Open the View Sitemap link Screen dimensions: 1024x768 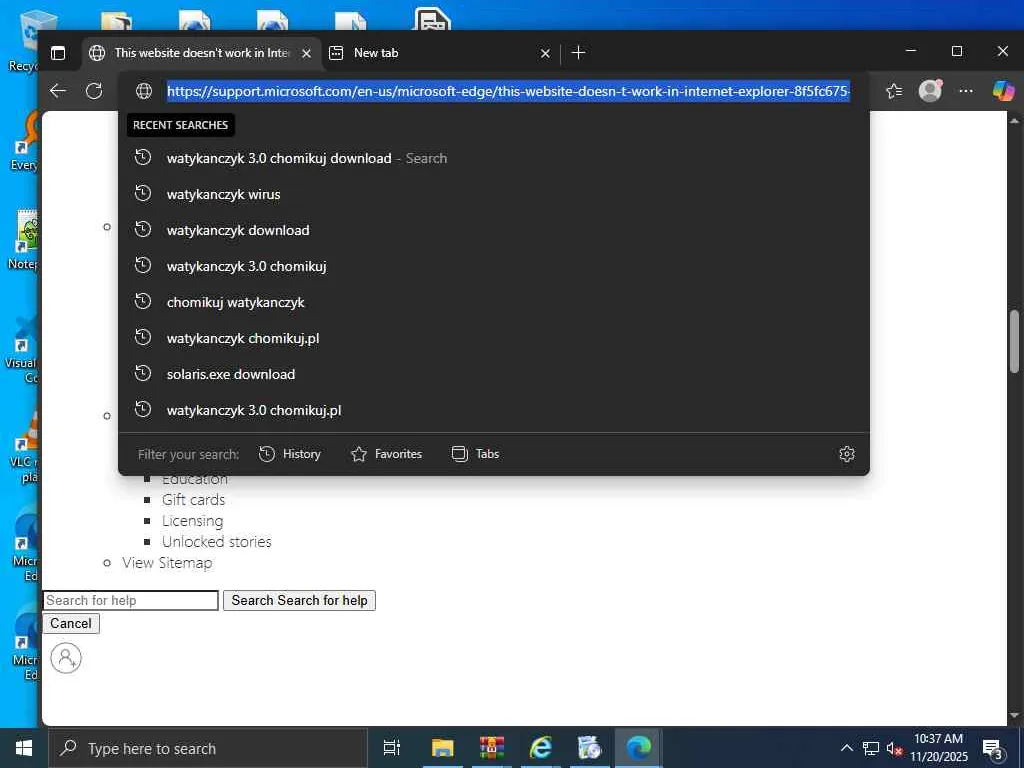[x=167, y=562]
